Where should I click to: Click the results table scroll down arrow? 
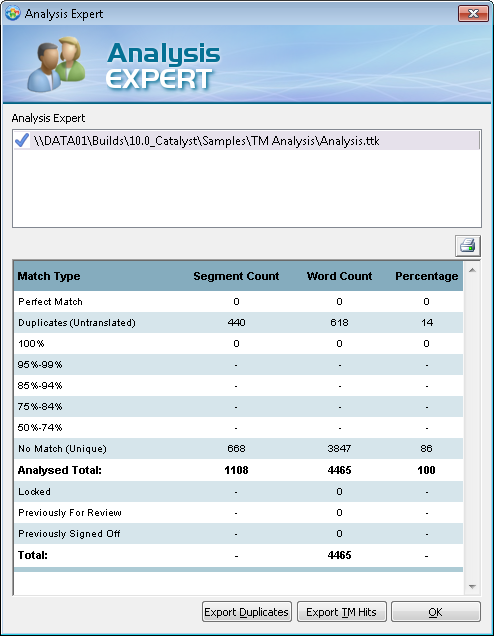click(x=472, y=587)
